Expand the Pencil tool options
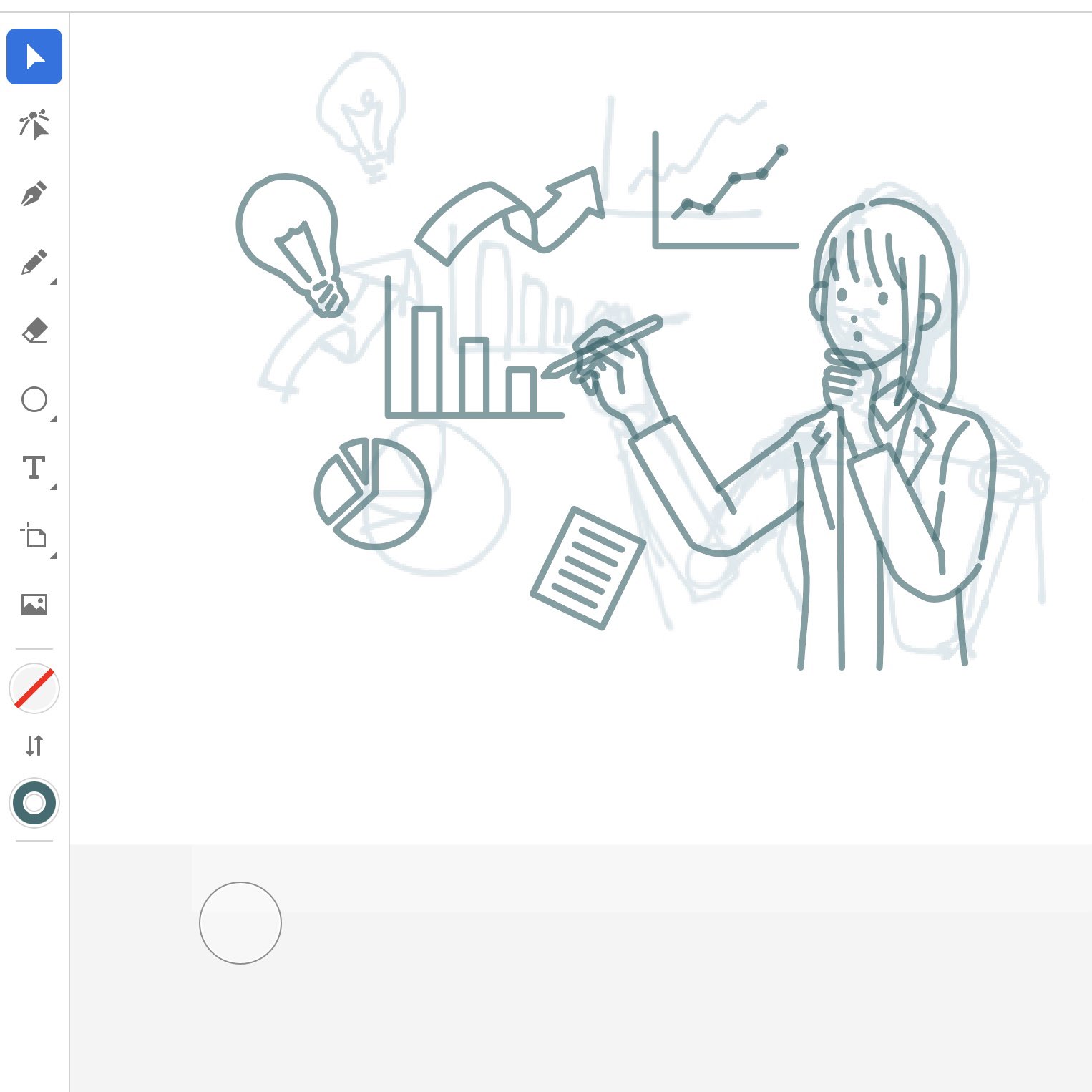The image size is (1092, 1092). (x=52, y=281)
